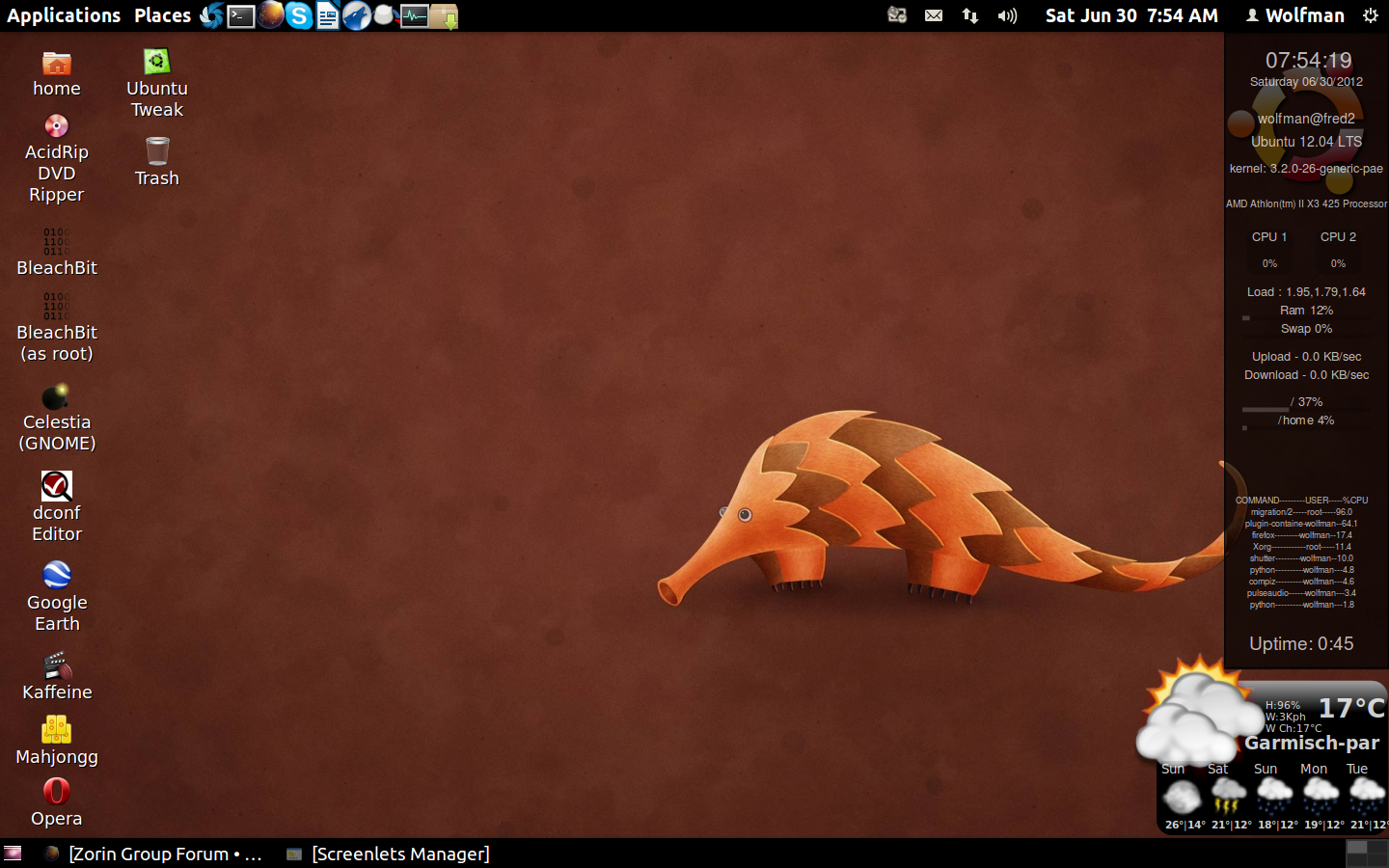Click the Download - 0.0 KB/sec line
The width and height of the screenshot is (1389, 868).
(1306, 375)
